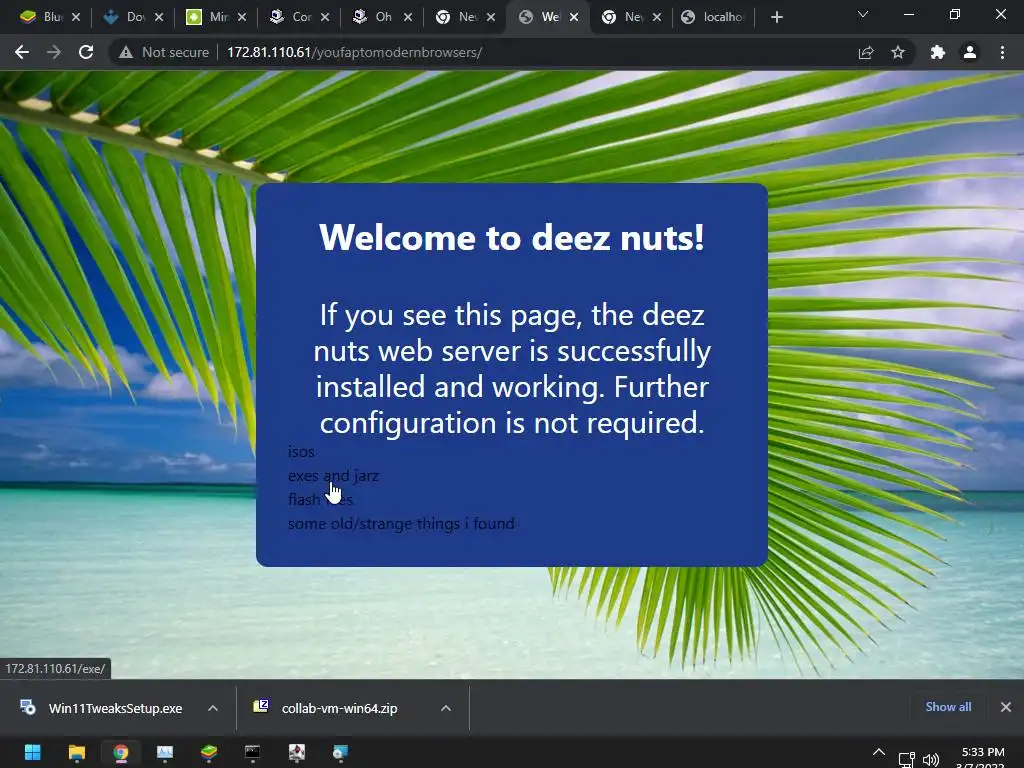Click Show all downloads

[948, 707]
